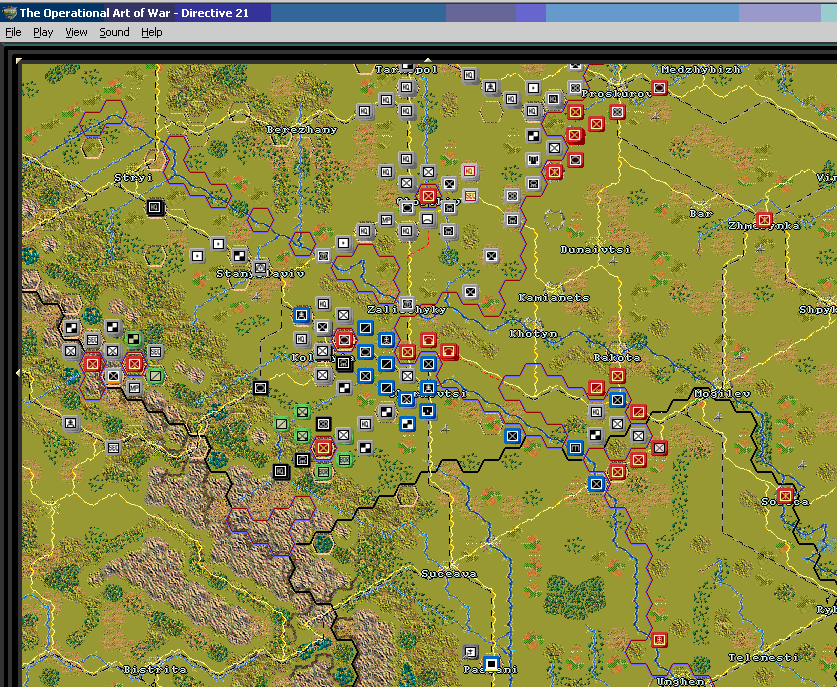Screen dimensions: 838x687
Task: Select the grey unit just left of Pascani
Action: [470, 652]
